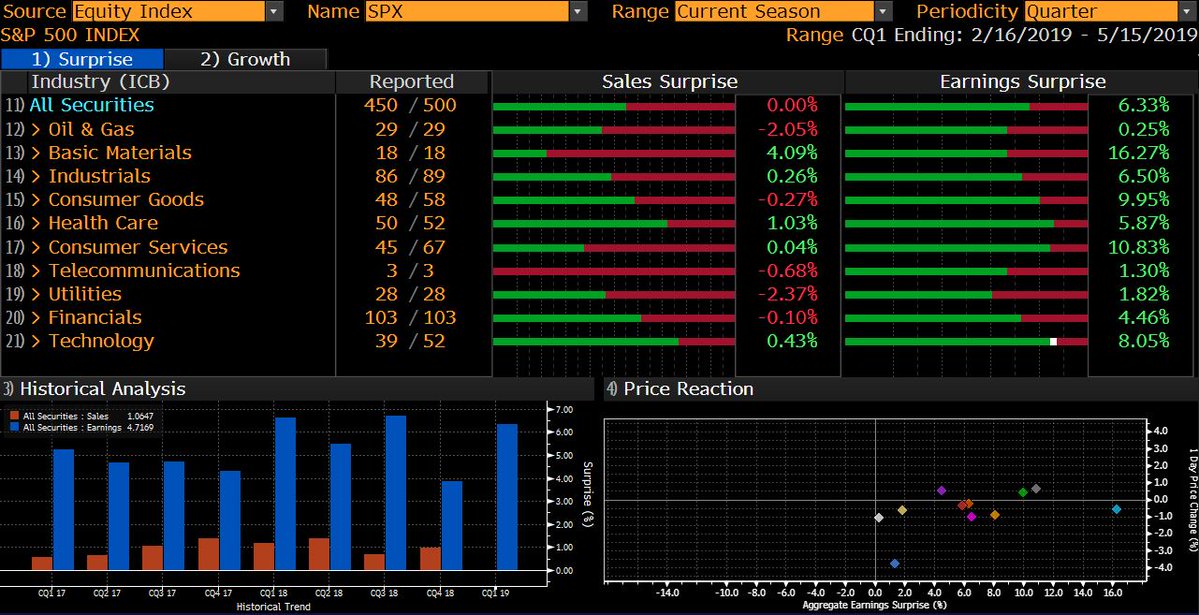Expand the Financials row chevron
1199x615 pixels.
pos(36,317)
